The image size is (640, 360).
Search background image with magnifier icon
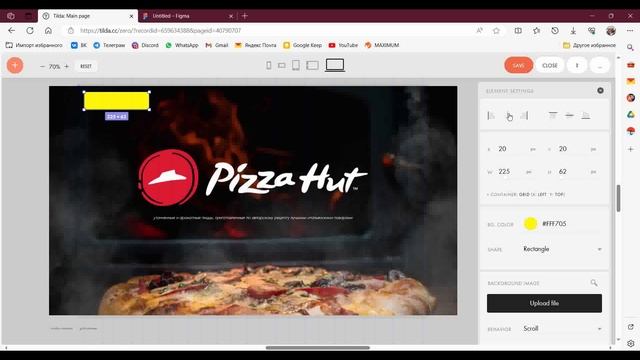594,282
